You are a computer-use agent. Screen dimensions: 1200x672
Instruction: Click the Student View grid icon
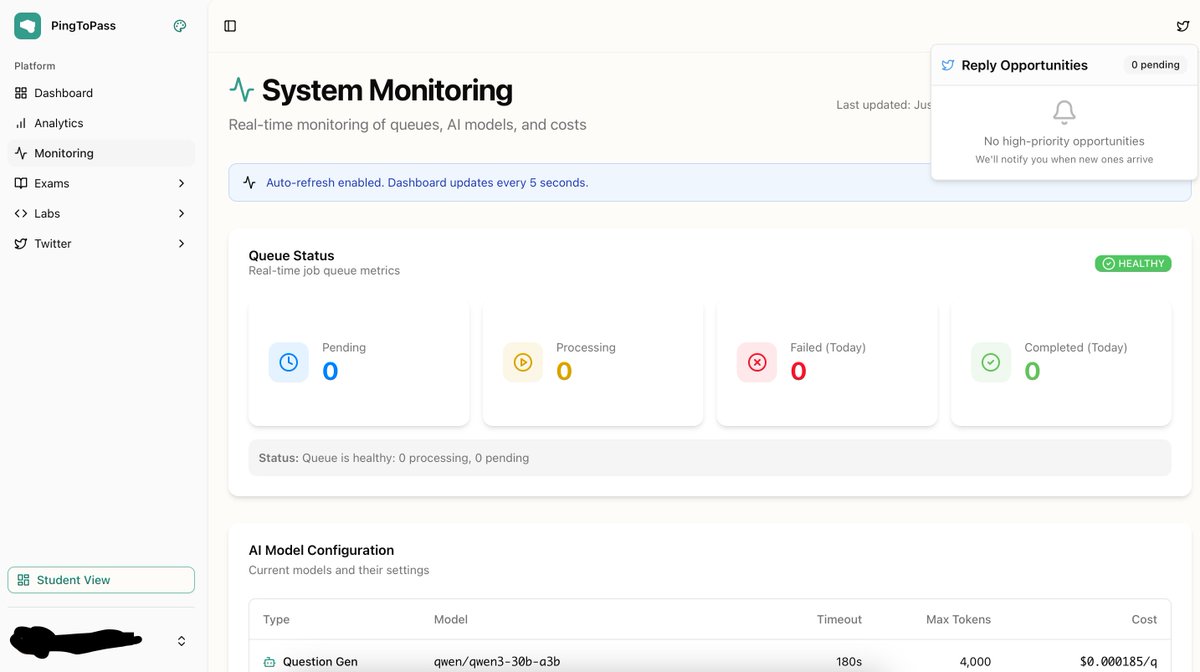[23, 580]
